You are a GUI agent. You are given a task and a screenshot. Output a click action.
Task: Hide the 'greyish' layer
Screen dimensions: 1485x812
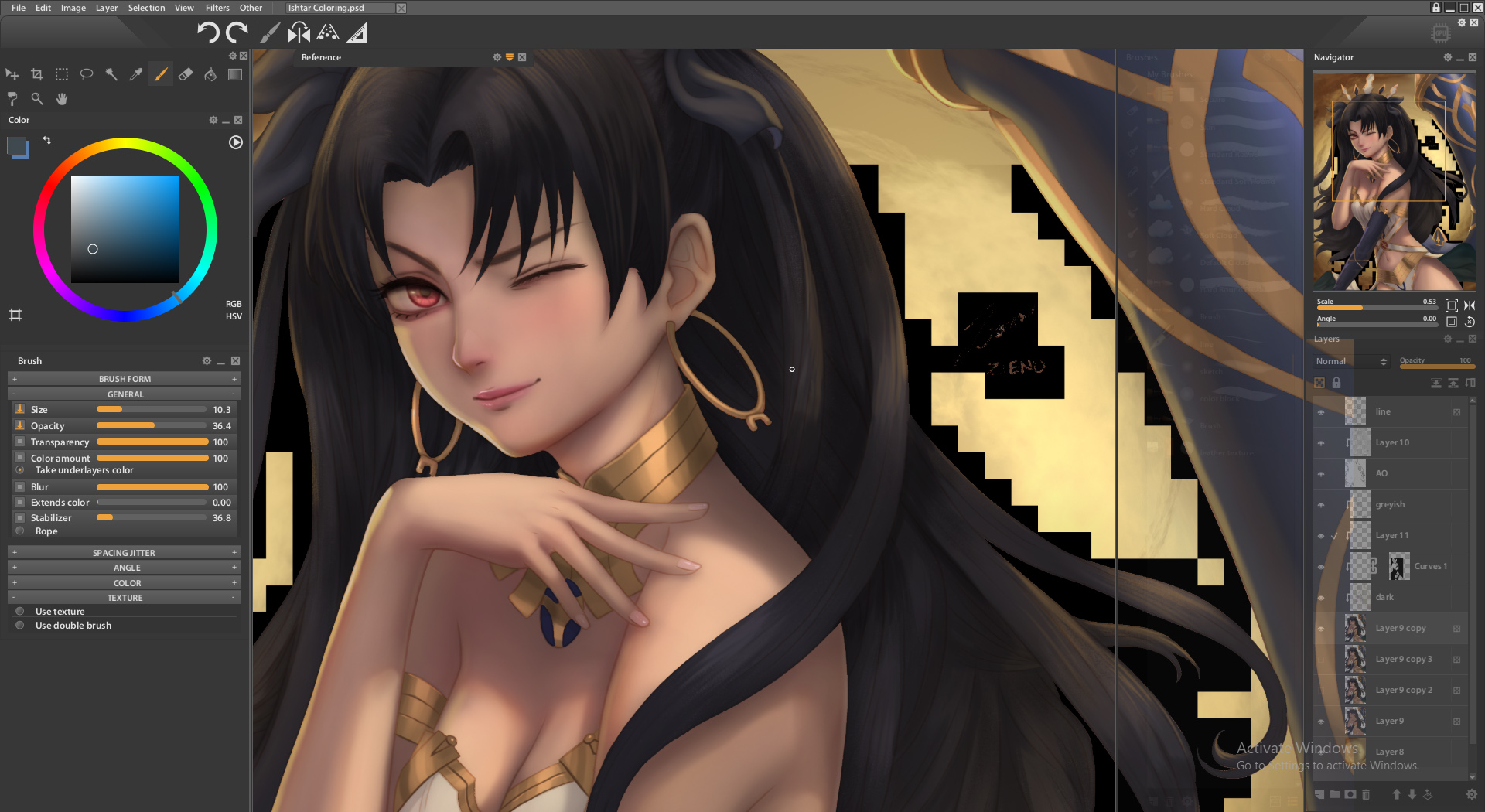click(1321, 505)
